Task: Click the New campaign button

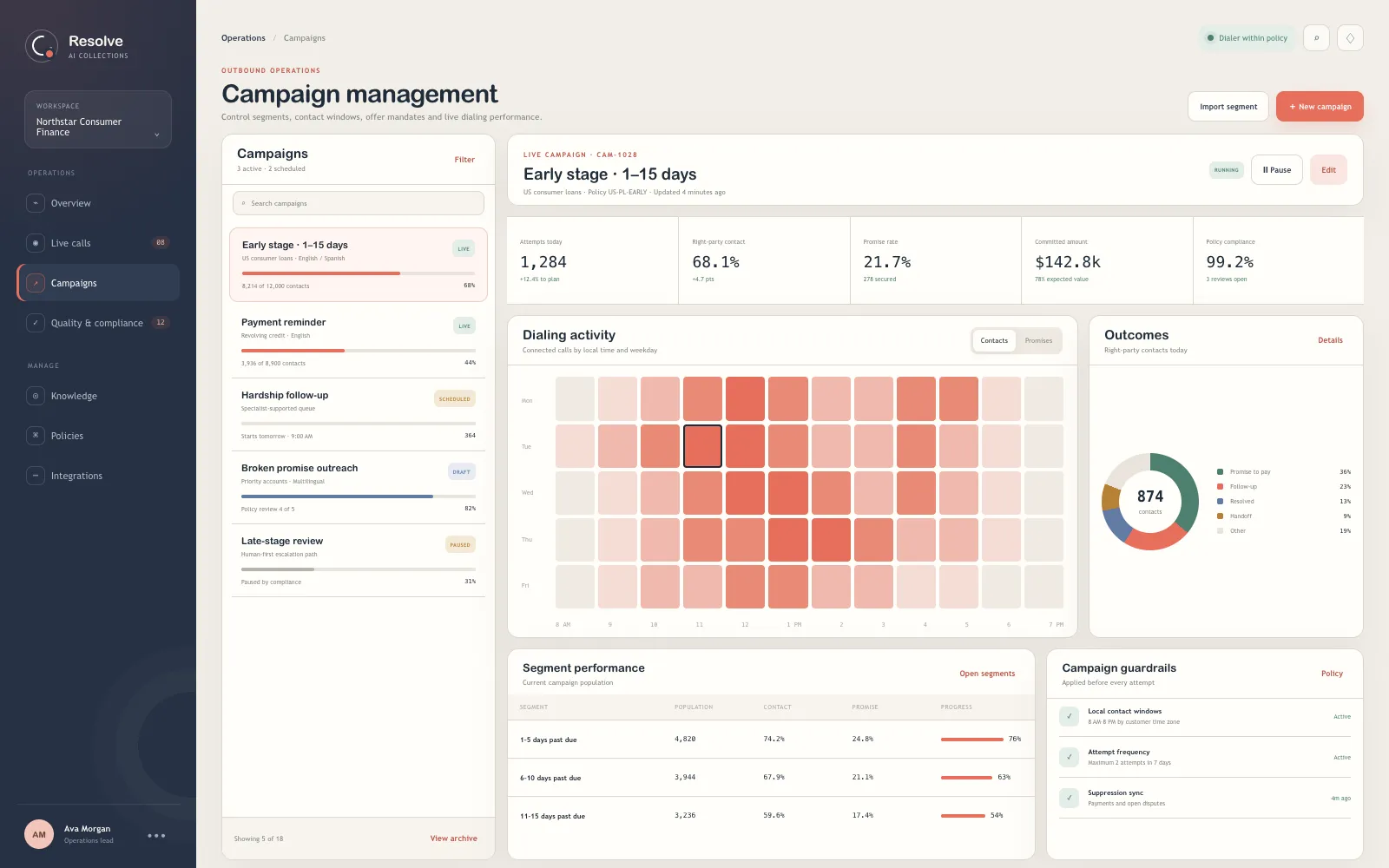Action: pyautogui.click(x=1320, y=107)
